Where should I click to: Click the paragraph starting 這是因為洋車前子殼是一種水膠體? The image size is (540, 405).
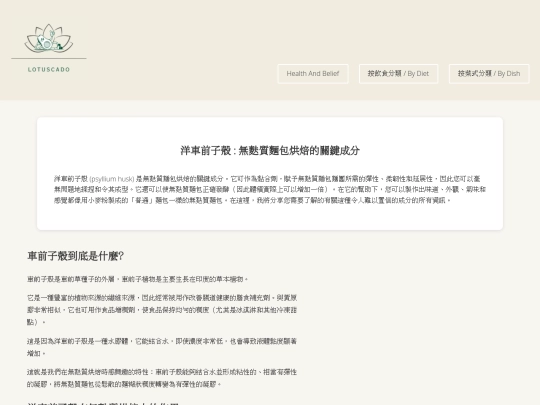[x=162, y=347]
